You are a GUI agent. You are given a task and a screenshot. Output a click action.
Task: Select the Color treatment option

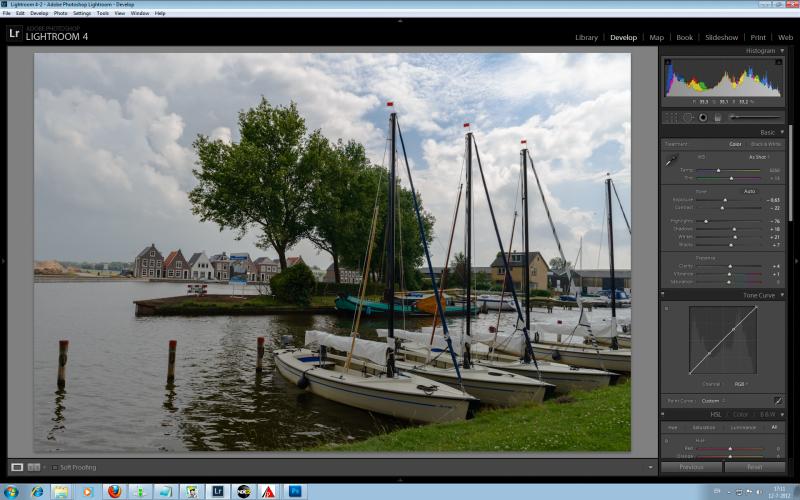click(735, 144)
